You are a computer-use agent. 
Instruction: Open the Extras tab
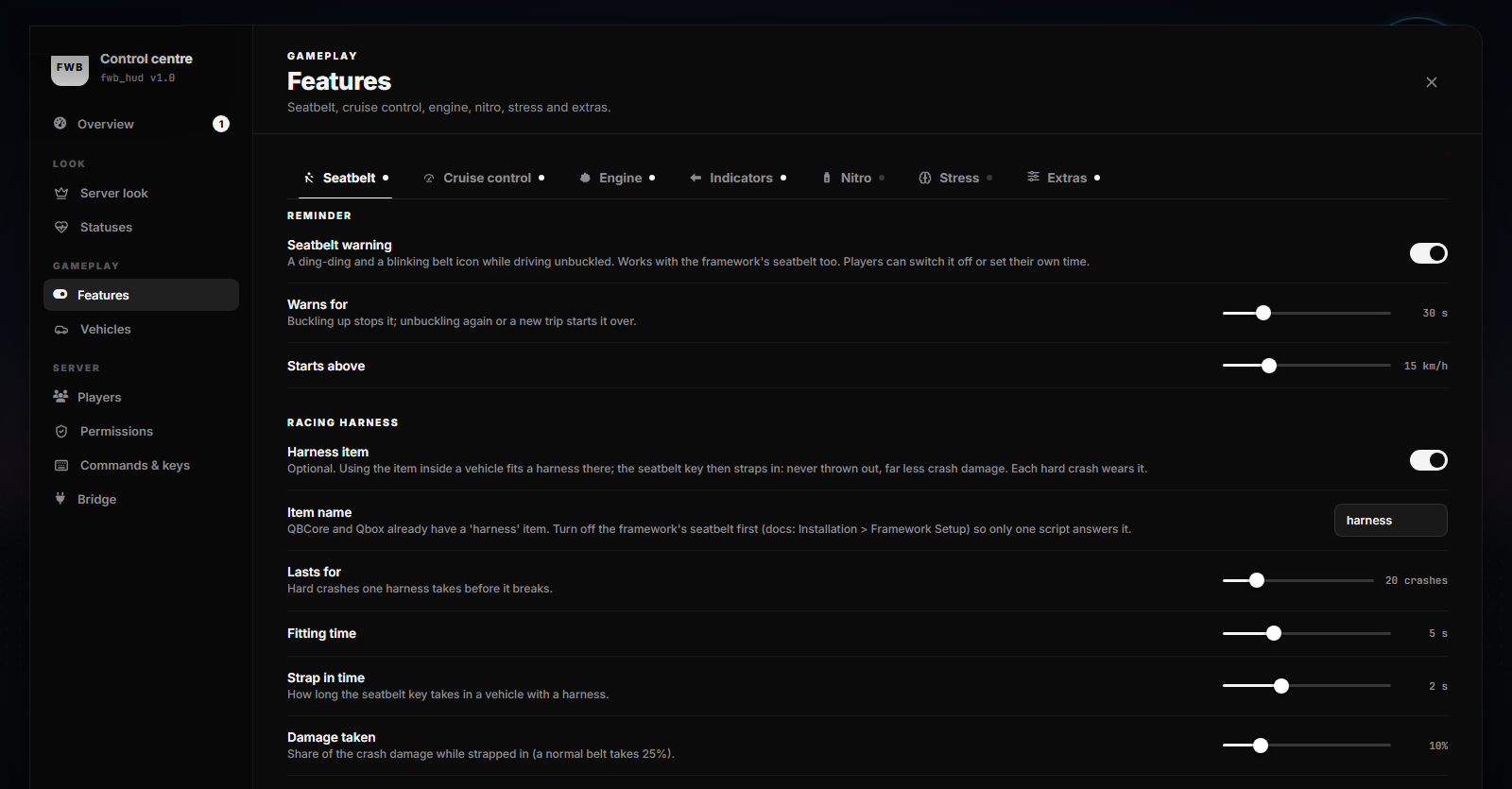click(1063, 178)
